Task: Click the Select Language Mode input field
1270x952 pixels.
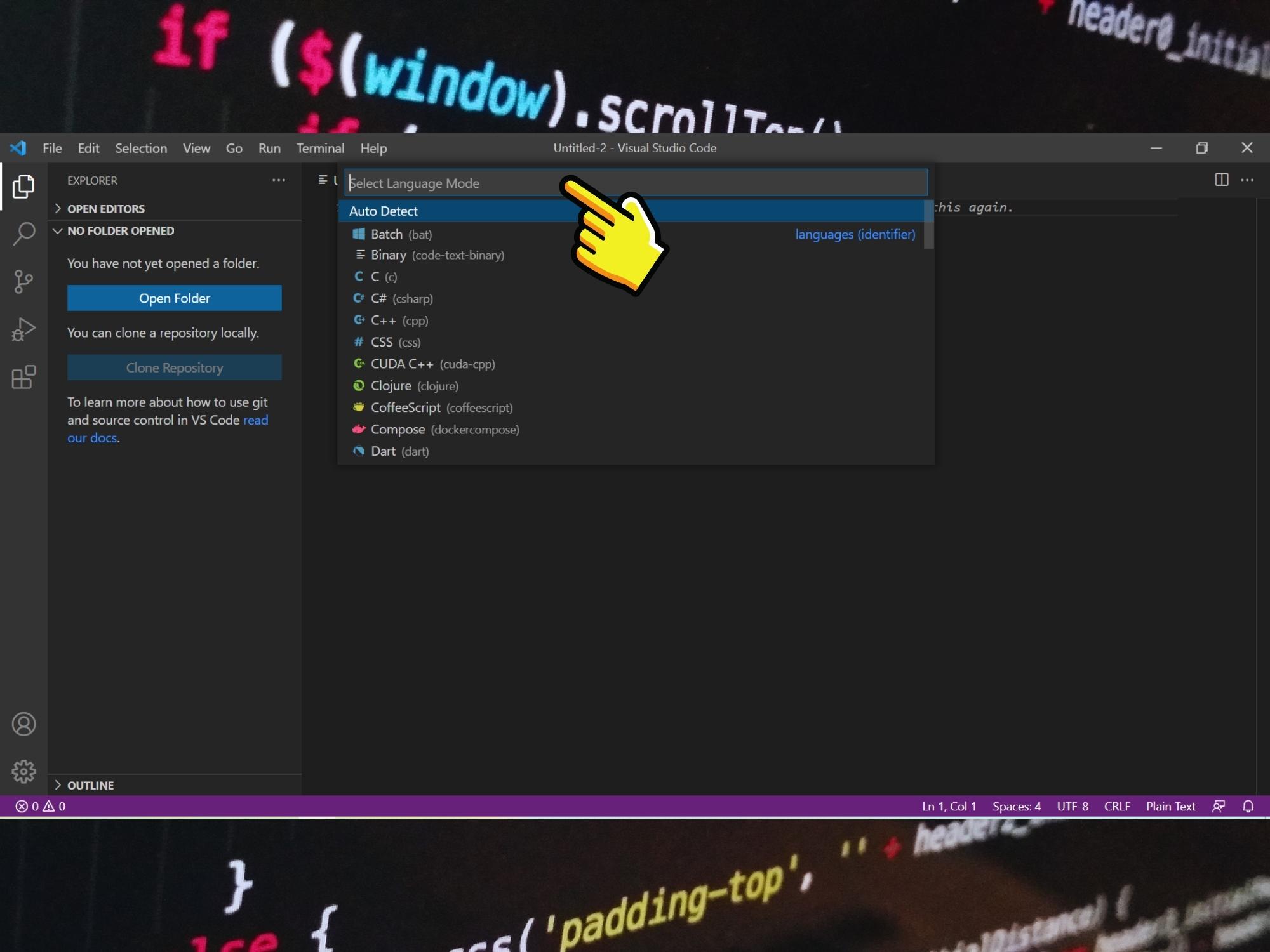Action: pyautogui.click(x=636, y=183)
